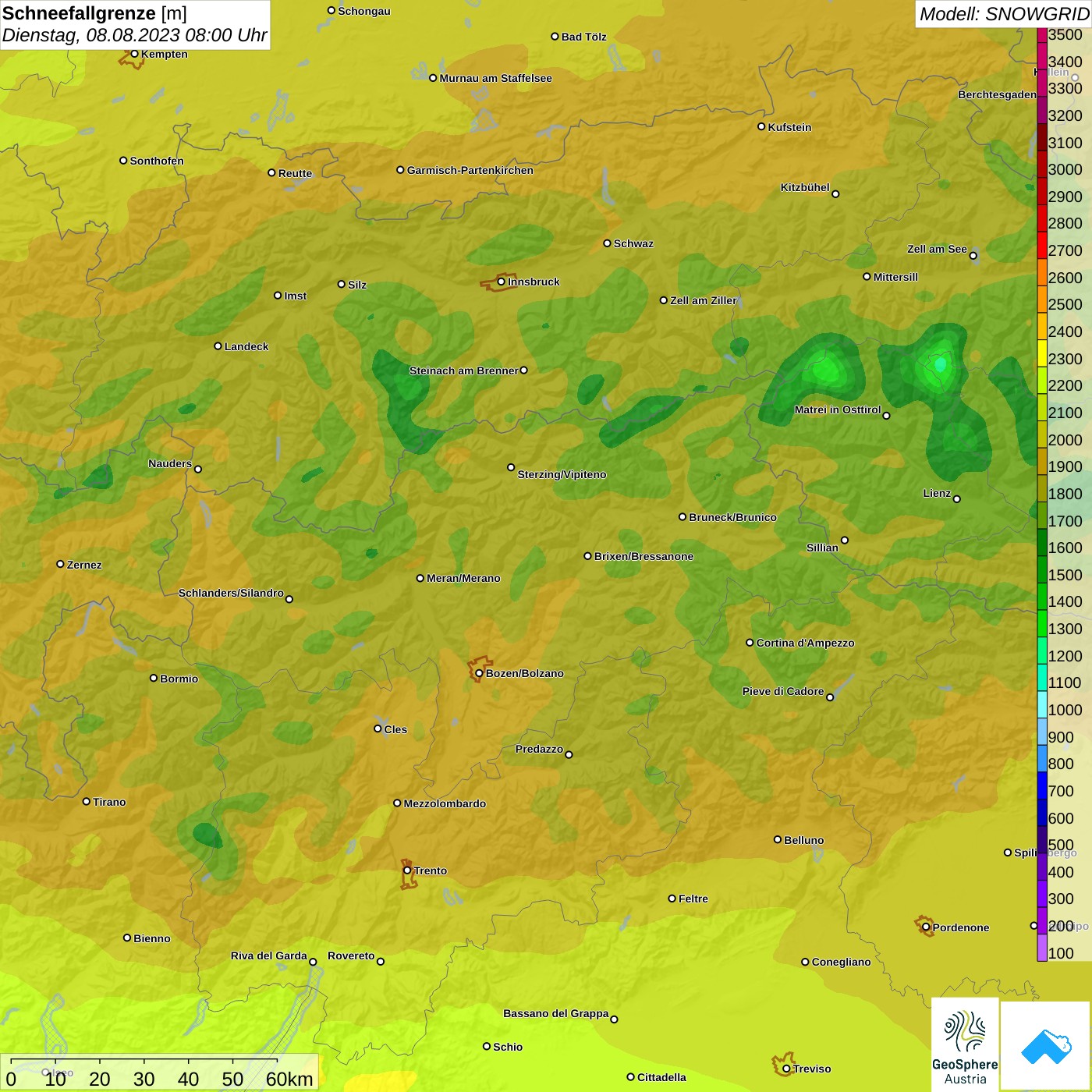Click the Sillian label

(x=822, y=548)
